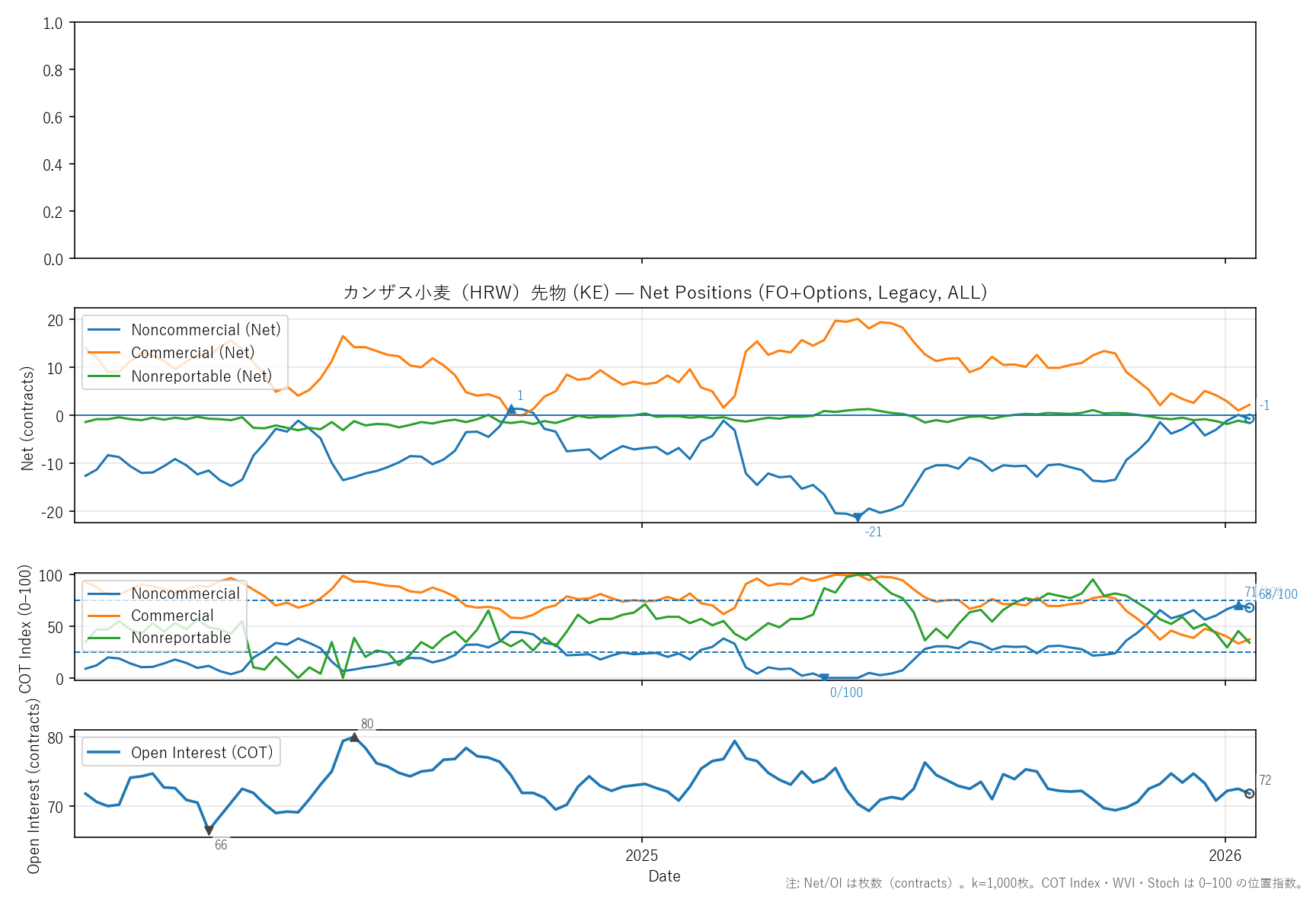The height and width of the screenshot is (899, 1316).
Task: Click the 2025 tick label on Date axis
Action: pyautogui.click(x=641, y=856)
